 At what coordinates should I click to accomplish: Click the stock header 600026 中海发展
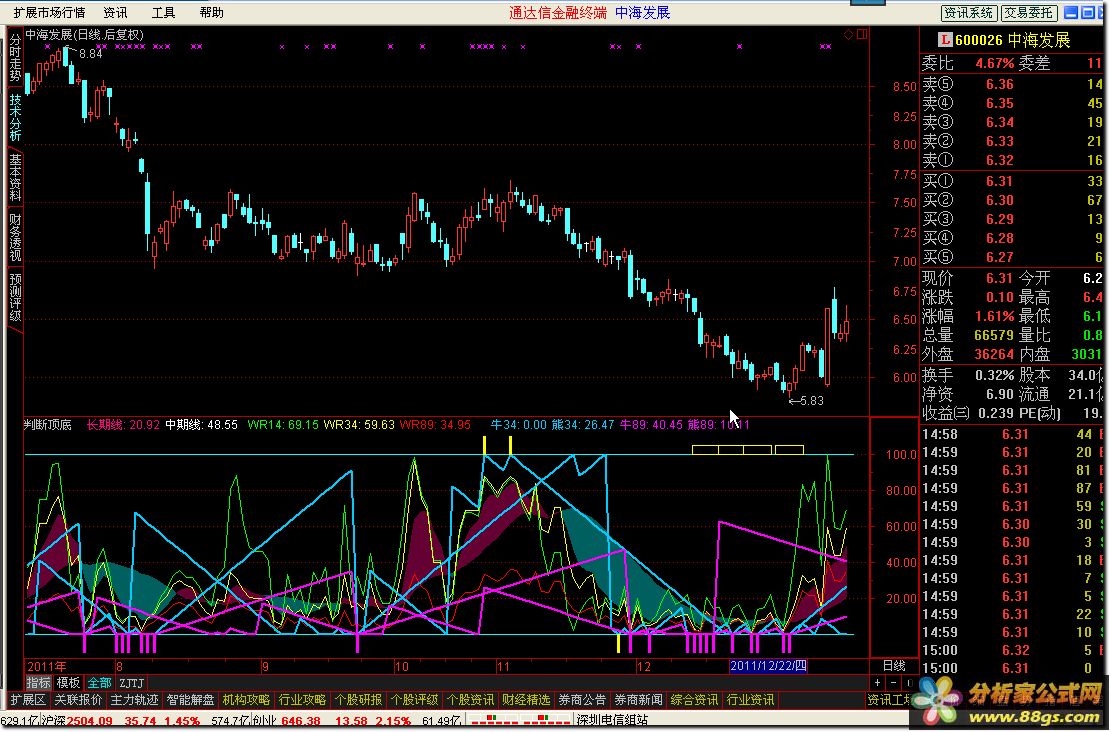(1013, 40)
